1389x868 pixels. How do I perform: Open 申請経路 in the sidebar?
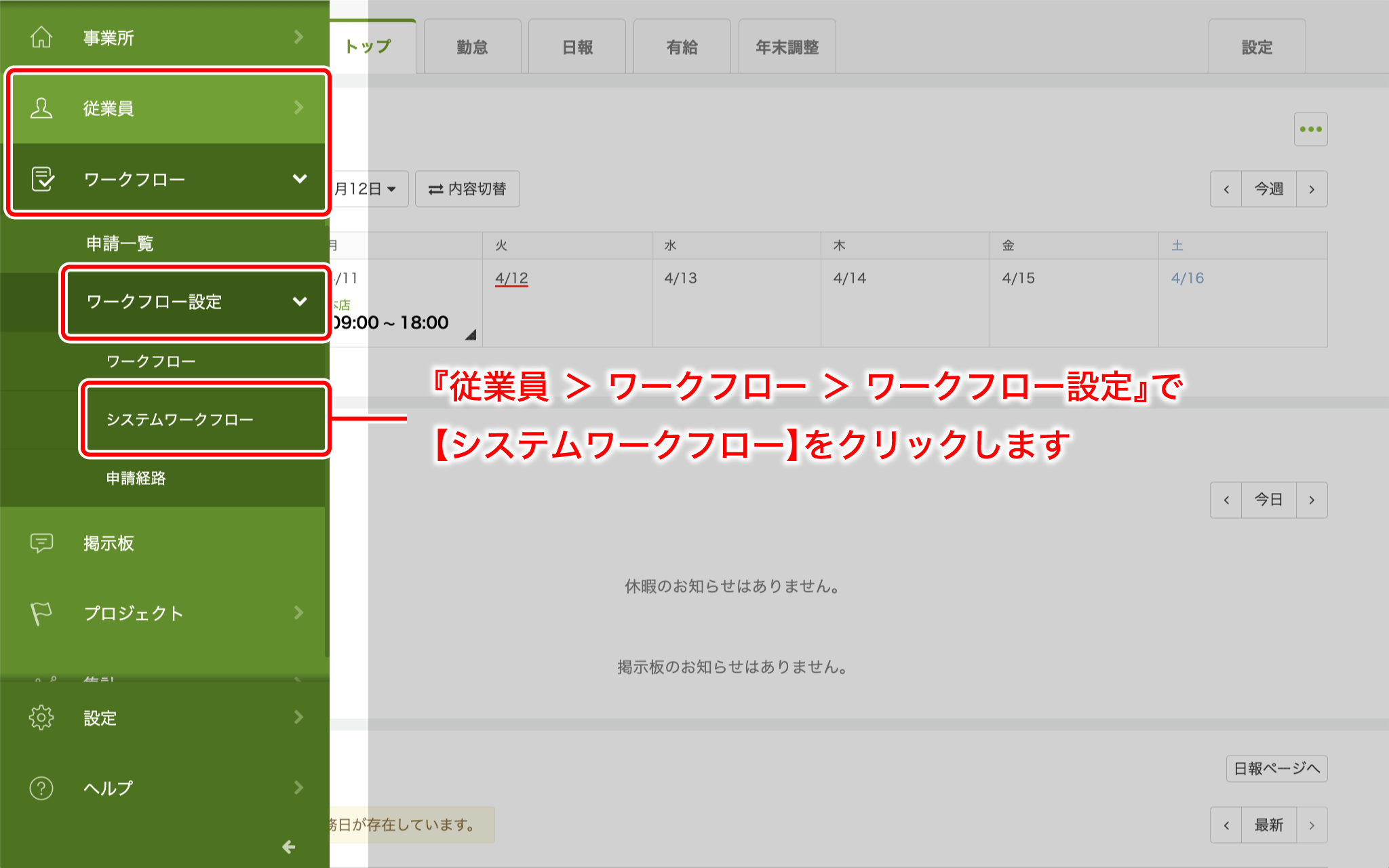tap(136, 478)
